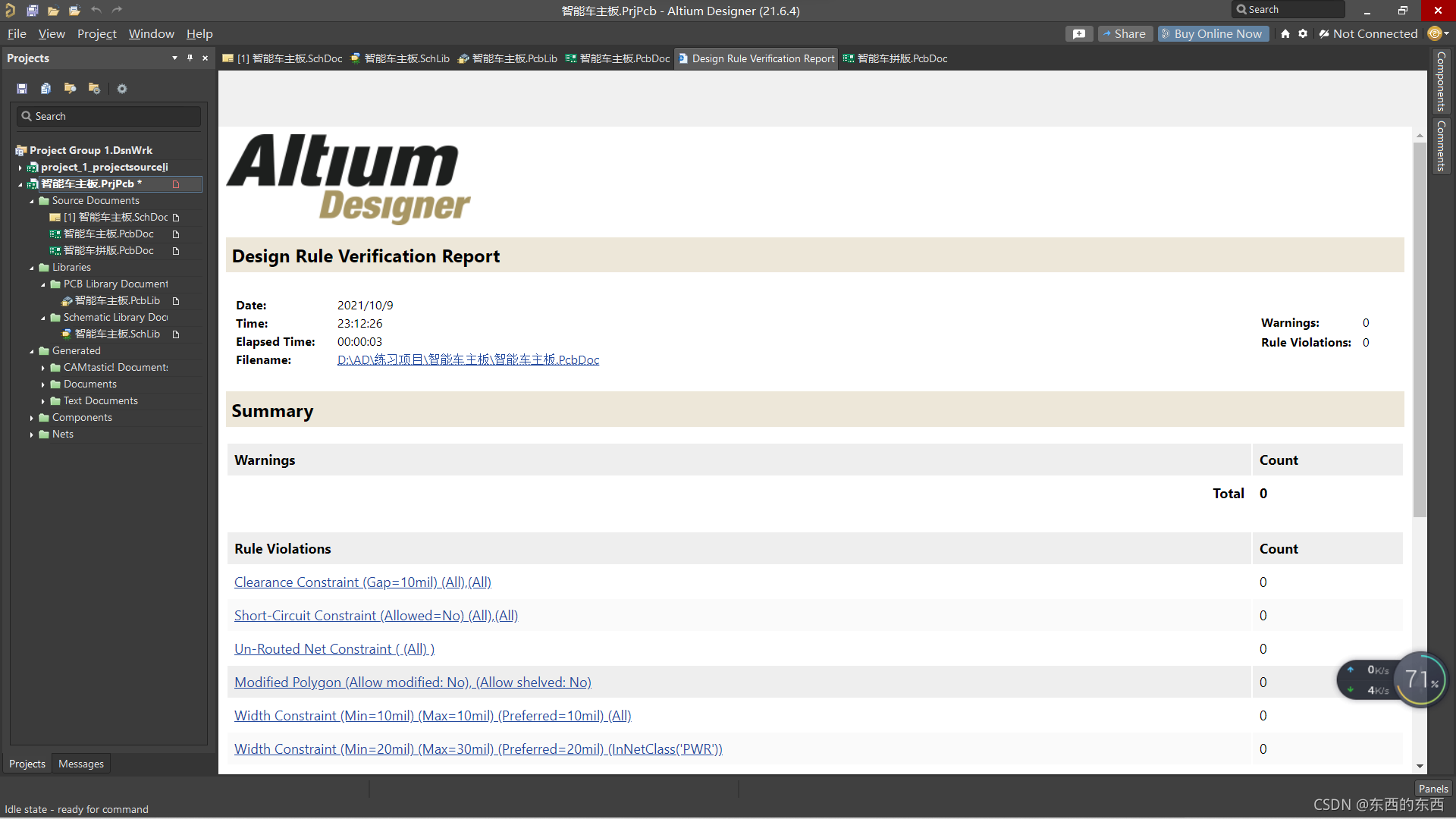Image resolution: width=1456 pixels, height=819 pixels.
Task: Click the report vertical scrollbar thumb
Action: pyautogui.click(x=1420, y=330)
